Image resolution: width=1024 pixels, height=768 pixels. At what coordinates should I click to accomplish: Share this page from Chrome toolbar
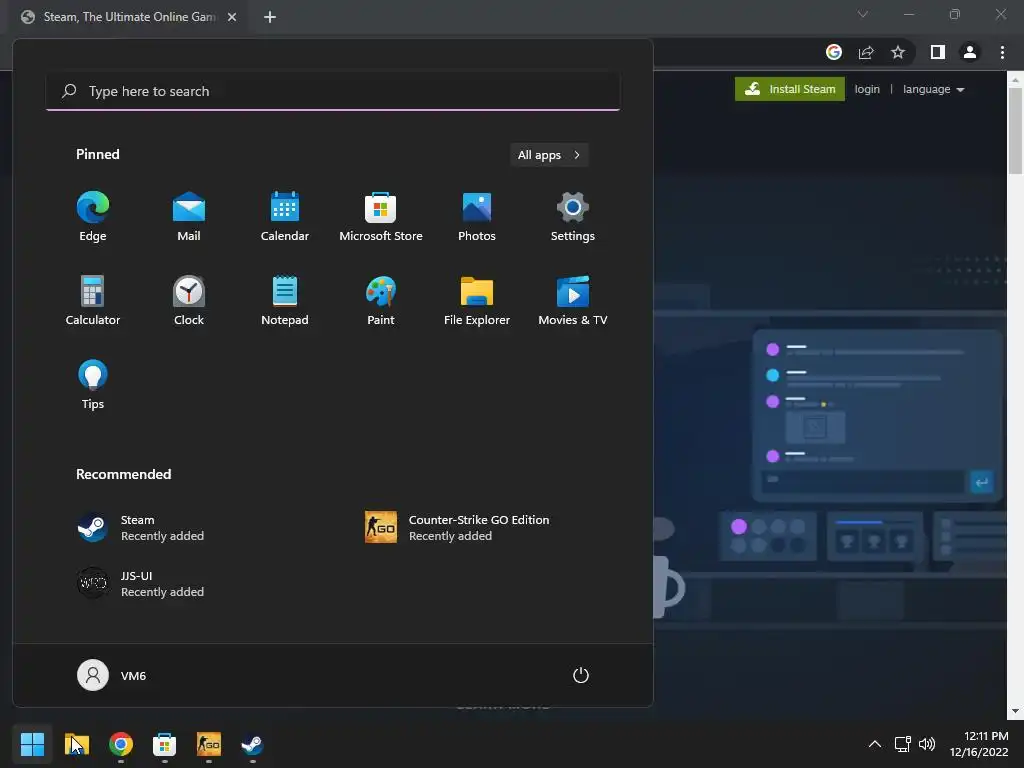tap(866, 52)
